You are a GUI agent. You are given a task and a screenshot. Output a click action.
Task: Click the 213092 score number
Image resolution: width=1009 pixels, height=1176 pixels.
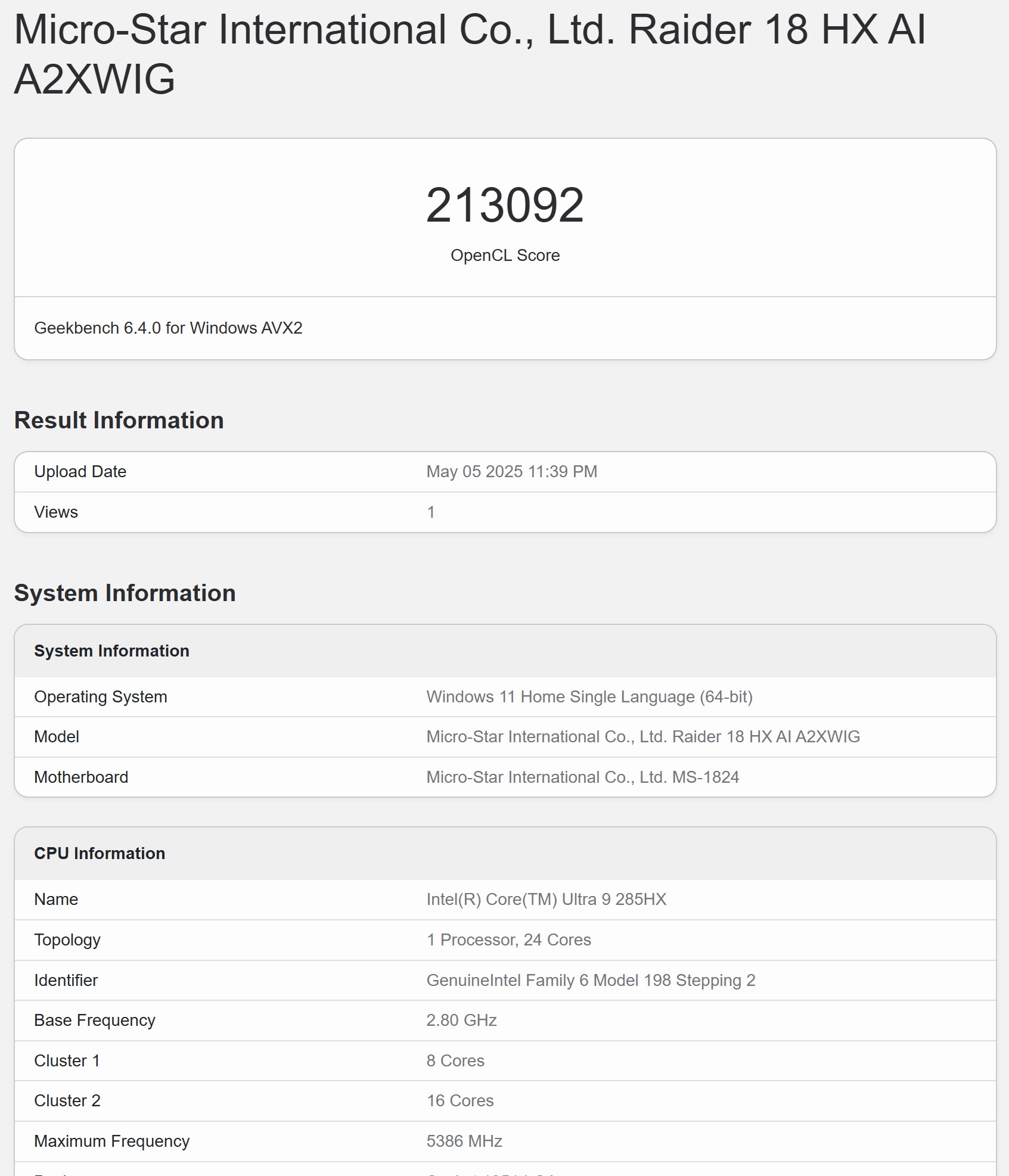coord(505,206)
